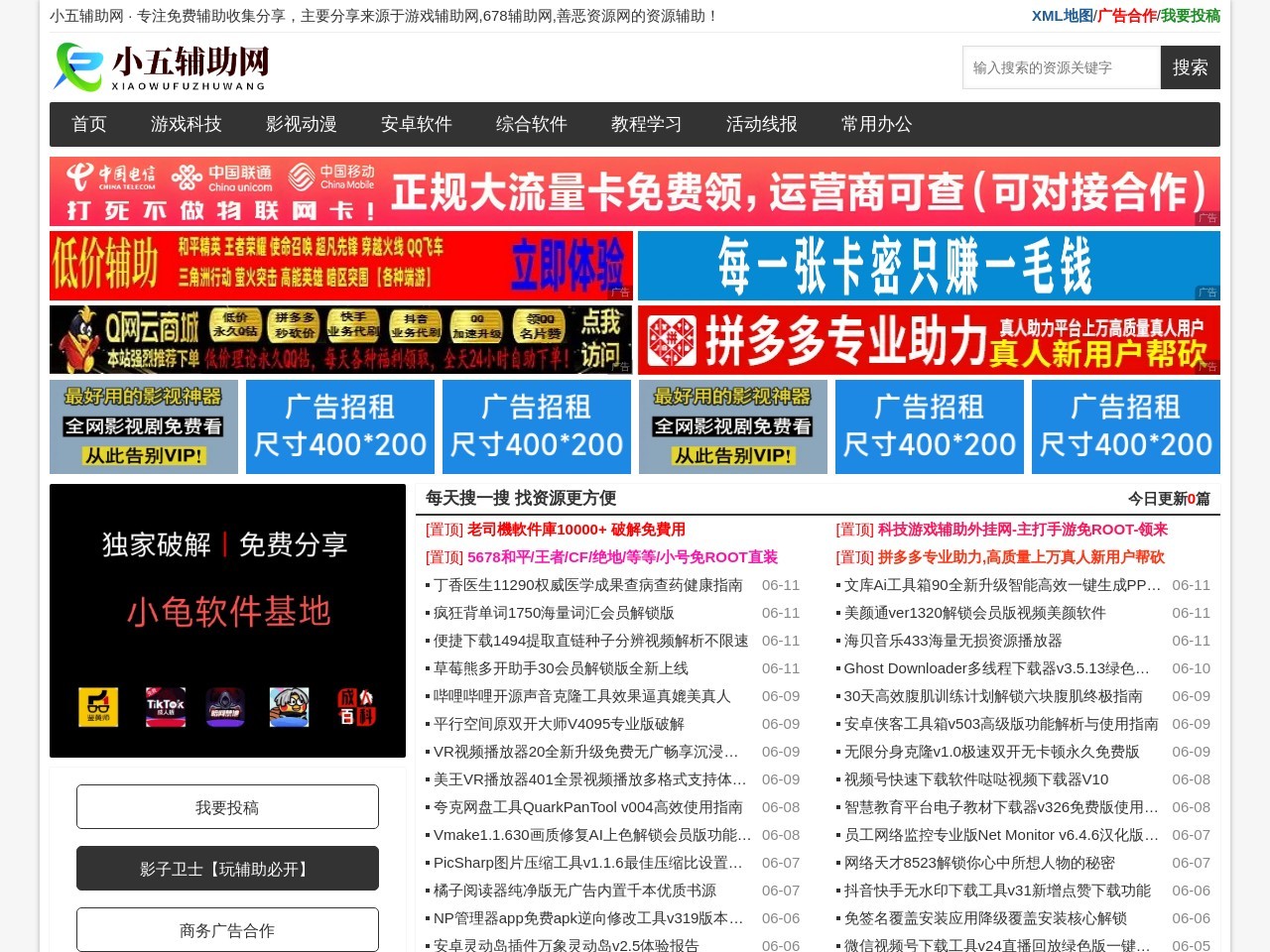
Task: Open 教程学习 navigation menu
Action: click(647, 124)
